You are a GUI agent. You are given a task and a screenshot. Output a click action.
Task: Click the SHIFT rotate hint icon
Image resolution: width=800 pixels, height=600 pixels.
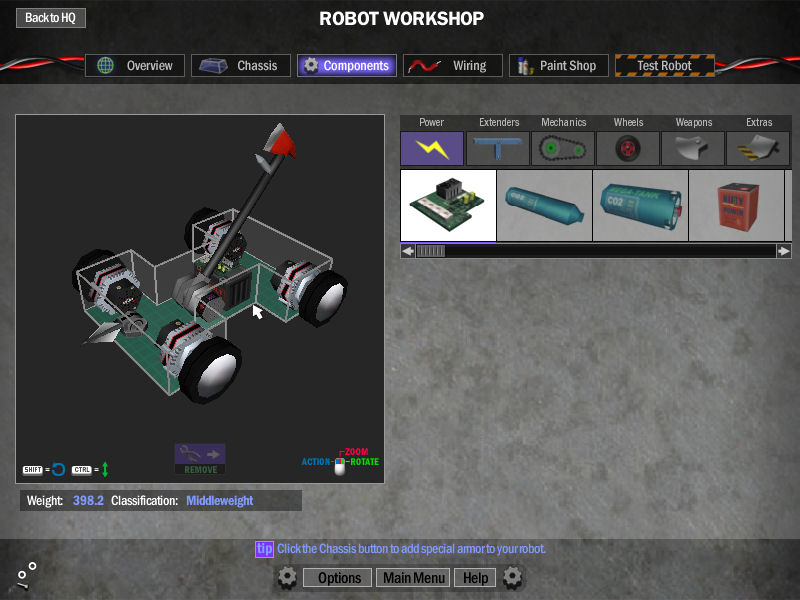44,469
